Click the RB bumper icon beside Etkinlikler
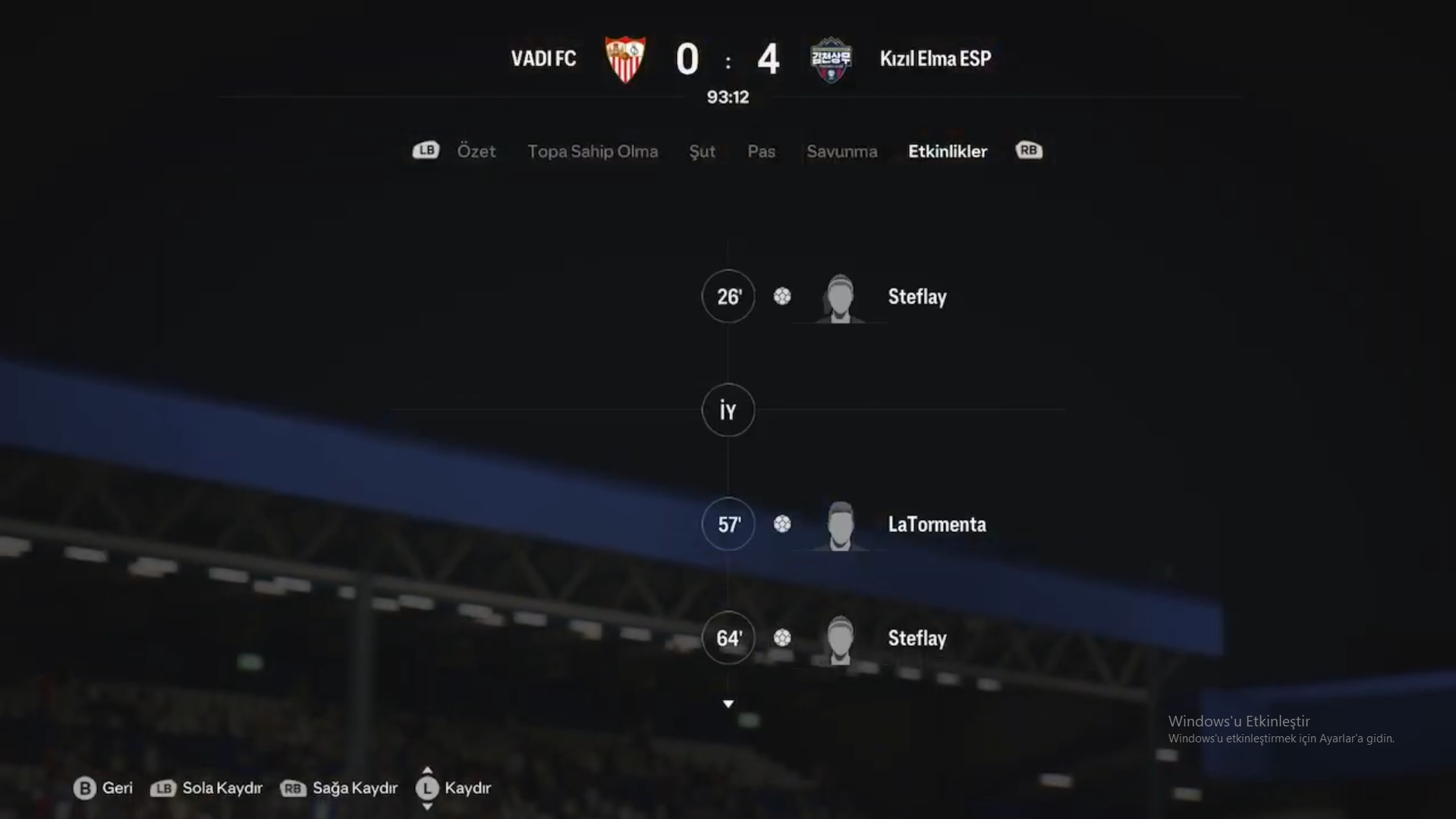The image size is (1456, 819). click(x=1029, y=150)
